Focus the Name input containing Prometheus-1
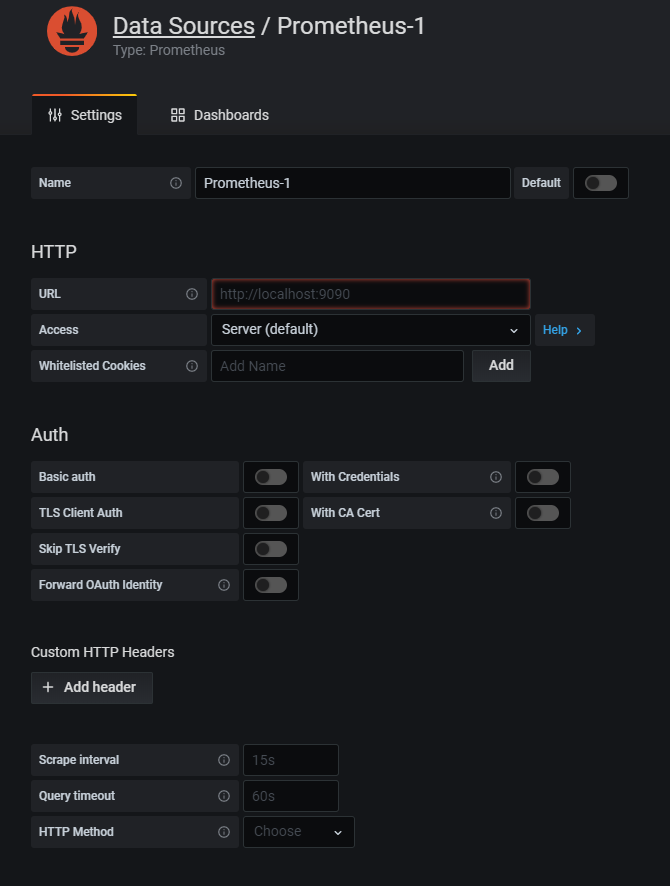The image size is (670, 886). pos(353,183)
